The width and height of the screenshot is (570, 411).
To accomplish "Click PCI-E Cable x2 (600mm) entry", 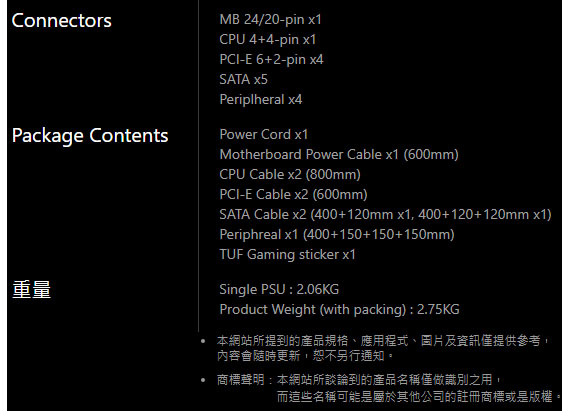I will click(x=293, y=194).
